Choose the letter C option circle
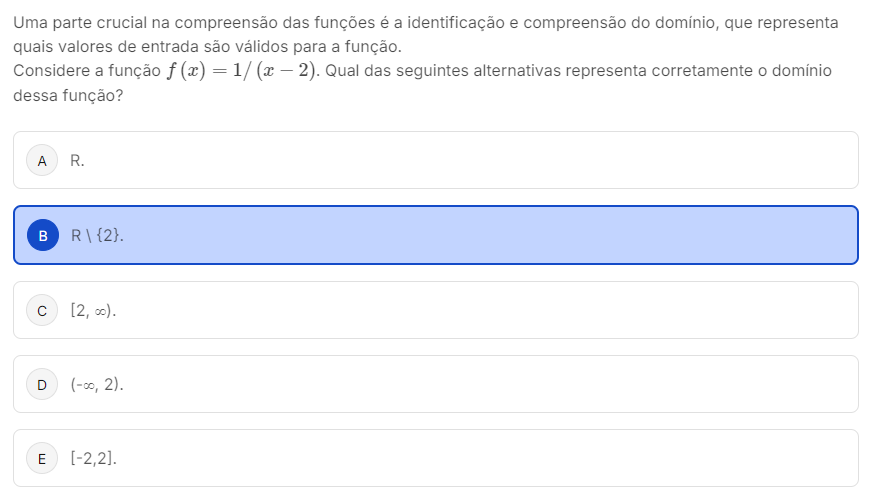 pyautogui.click(x=42, y=310)
